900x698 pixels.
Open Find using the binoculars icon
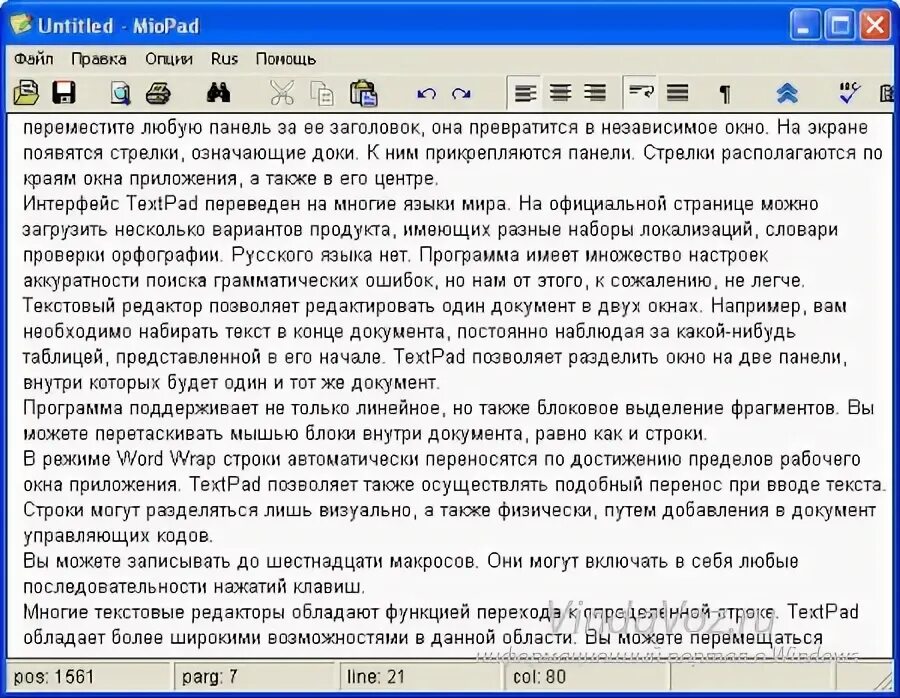[x=219, y=92]
